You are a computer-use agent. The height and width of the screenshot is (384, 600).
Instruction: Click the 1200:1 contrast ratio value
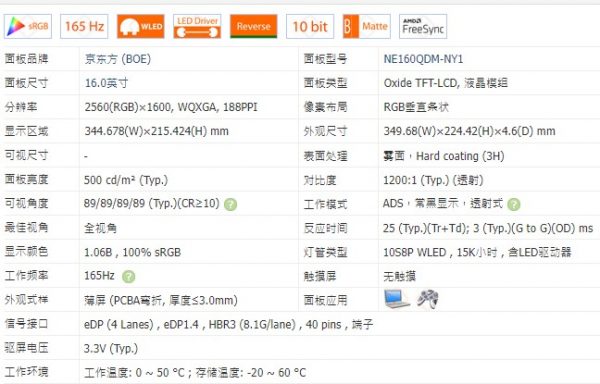(x=433, y=180)
